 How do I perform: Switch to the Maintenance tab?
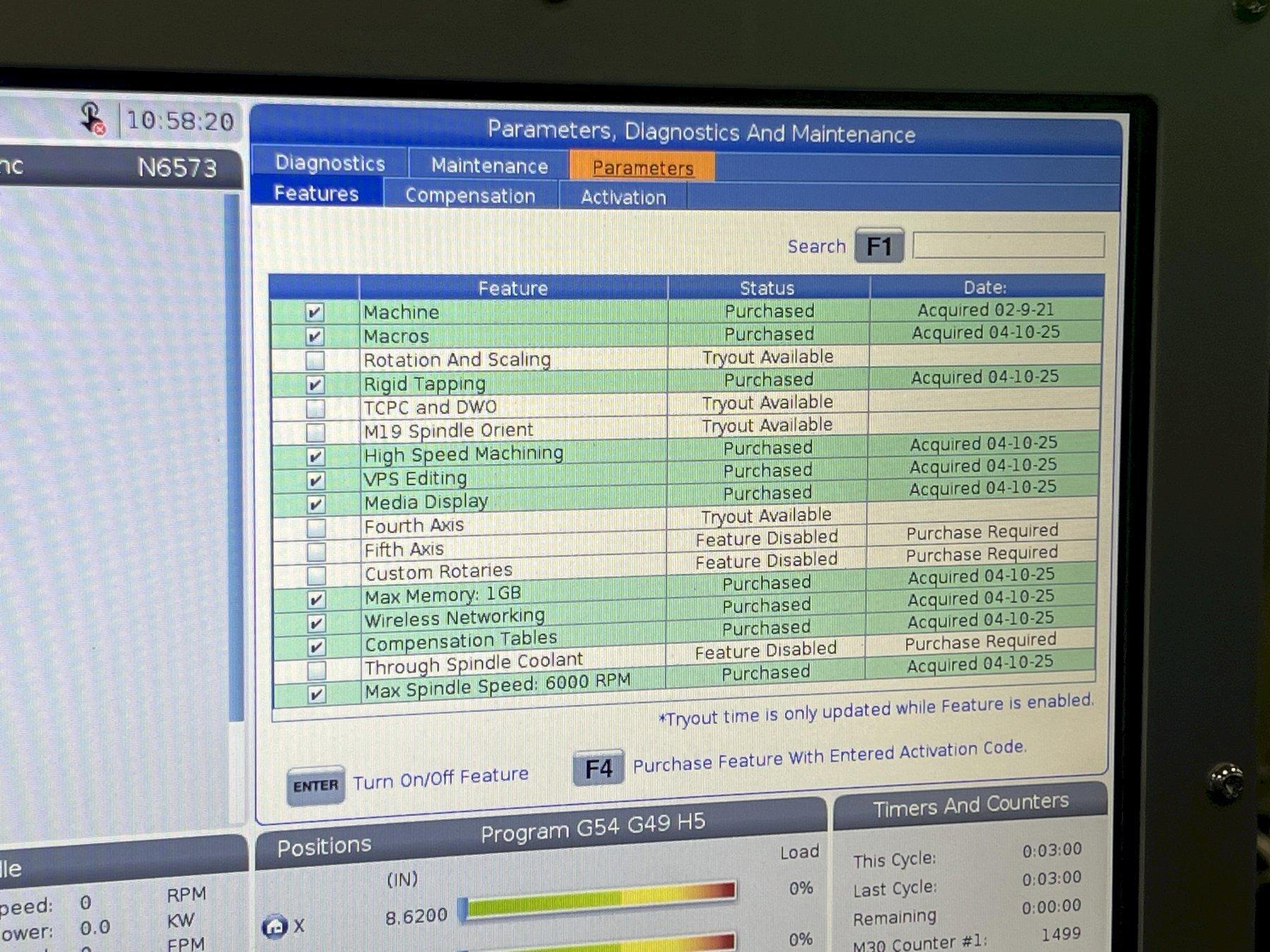490,166
